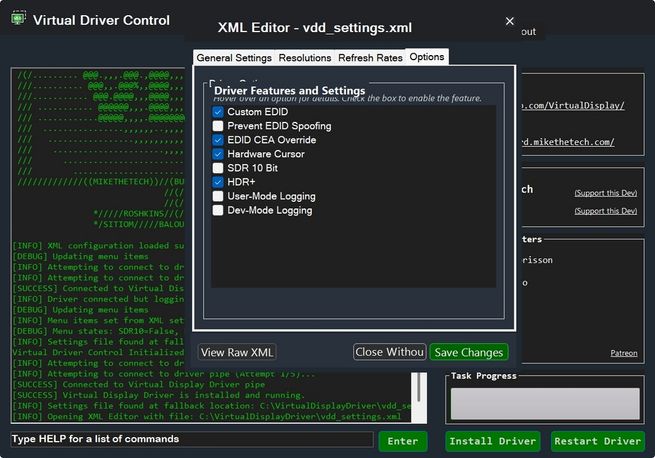Enable the SDR 10 Bit option

[218, 168]
